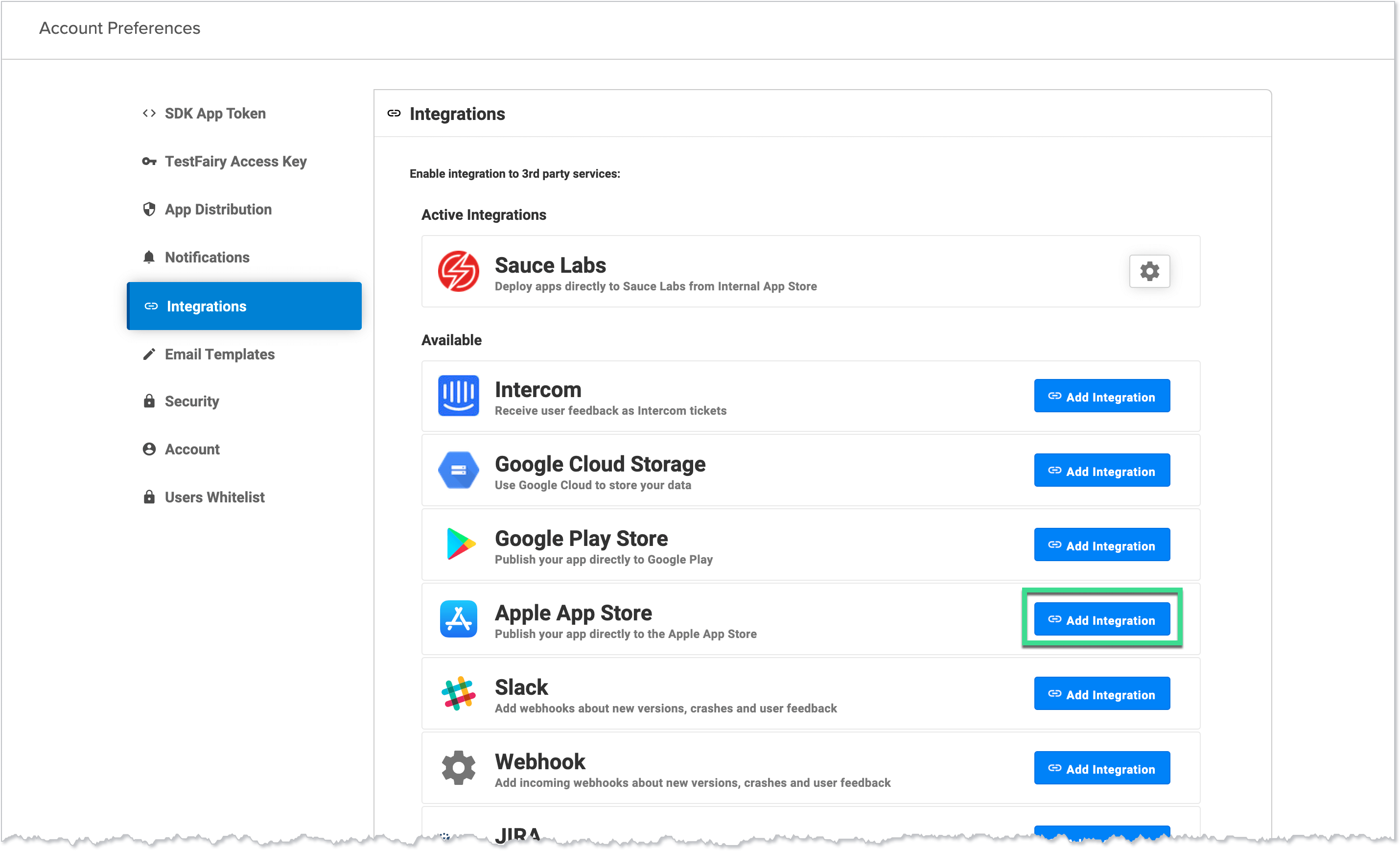
Task: Click the Slack logo icon
Action: click(458, 693)
